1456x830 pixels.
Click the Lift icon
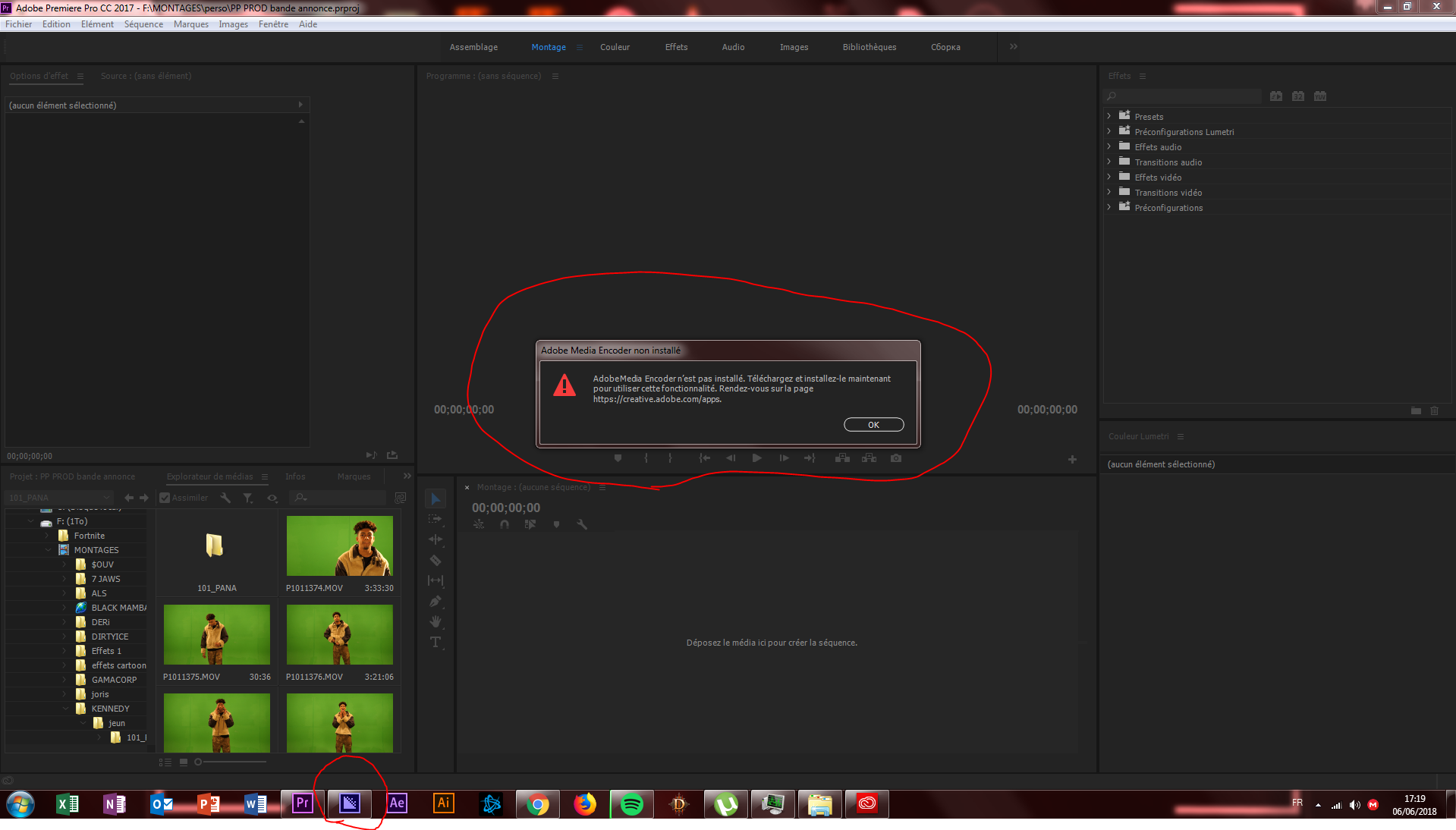click(842, 458)
